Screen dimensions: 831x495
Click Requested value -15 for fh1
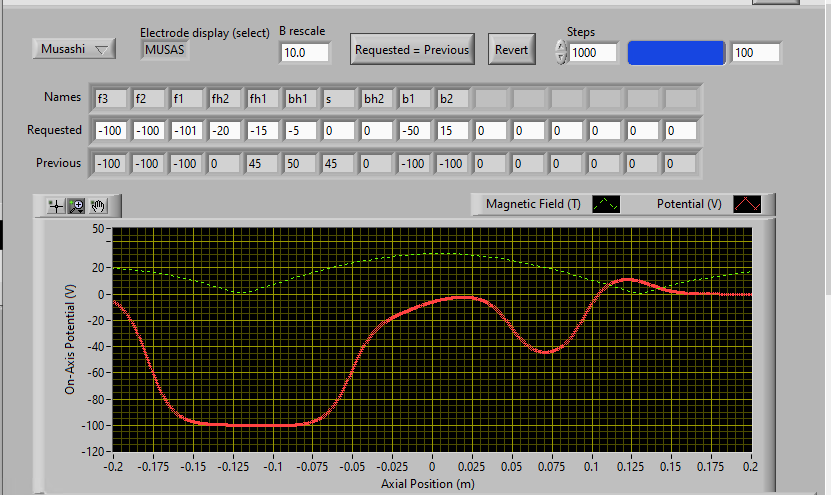263,130
